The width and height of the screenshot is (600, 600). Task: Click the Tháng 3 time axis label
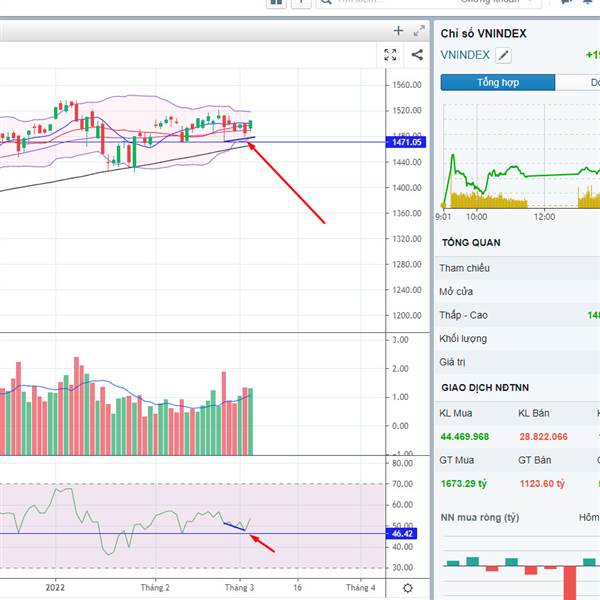[239, 587]
